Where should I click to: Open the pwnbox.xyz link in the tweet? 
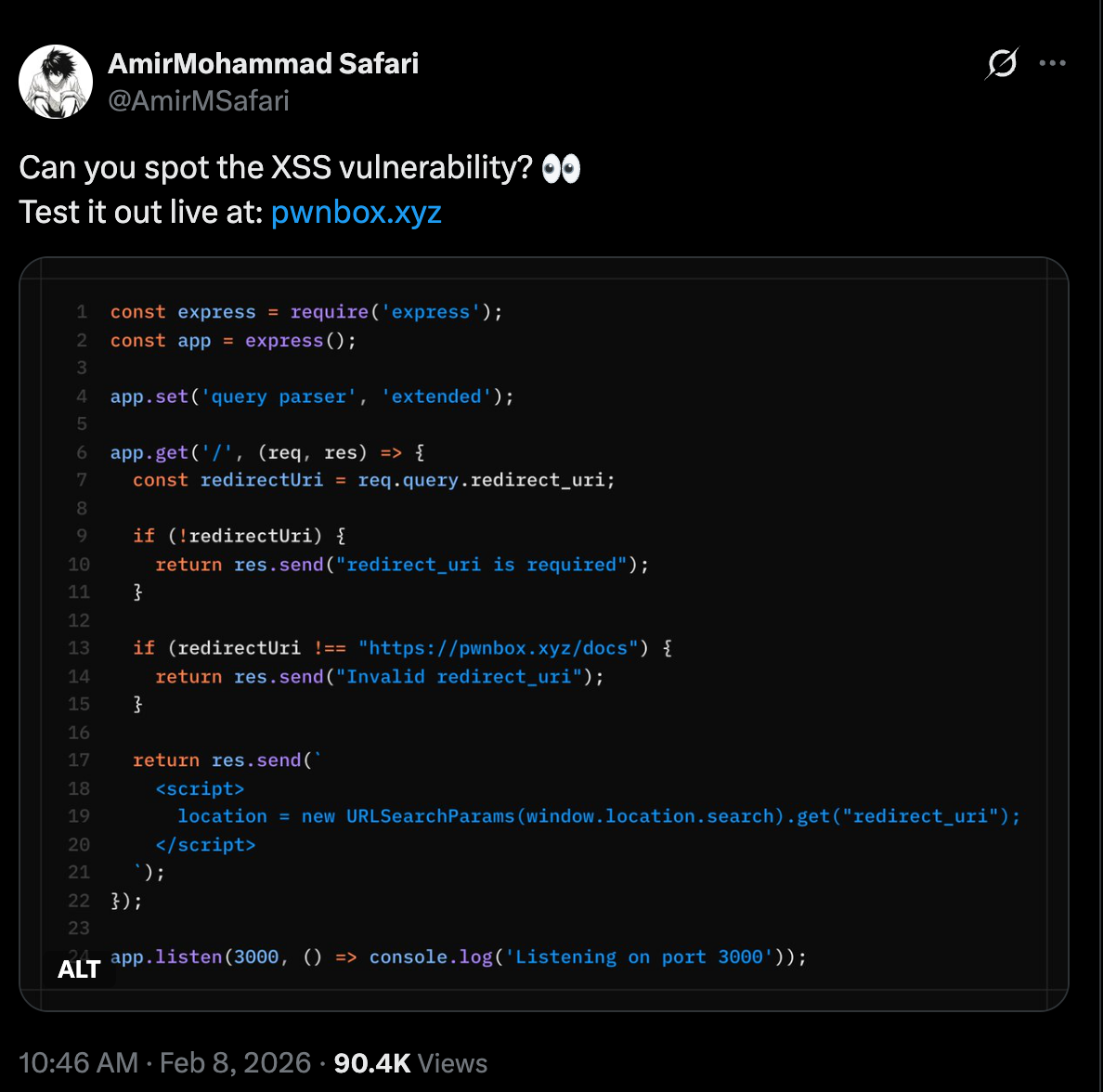[x=356, y=213]
